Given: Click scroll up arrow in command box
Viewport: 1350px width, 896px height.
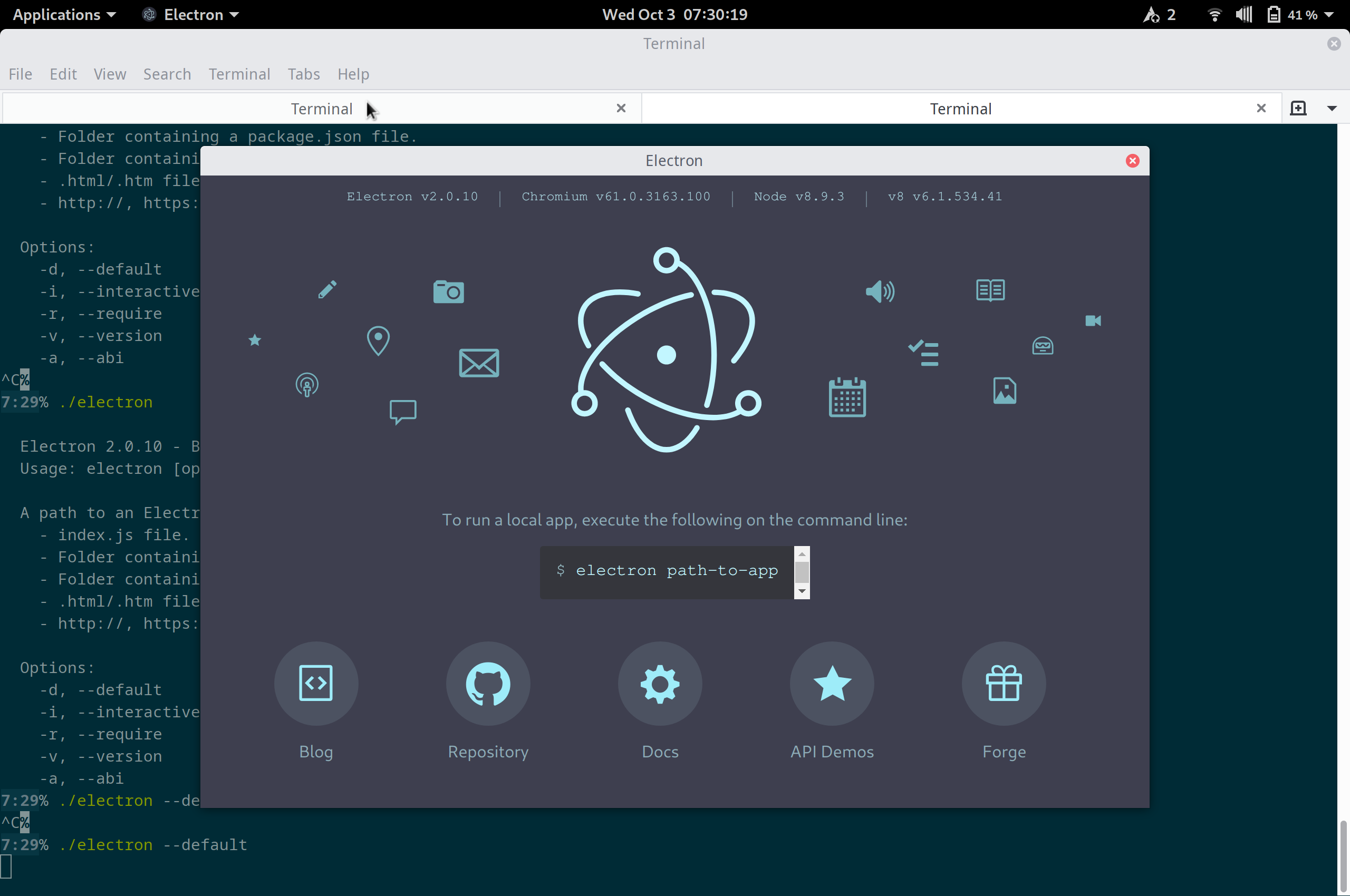Looking at the screenshot, I should (x=802, y=554).
